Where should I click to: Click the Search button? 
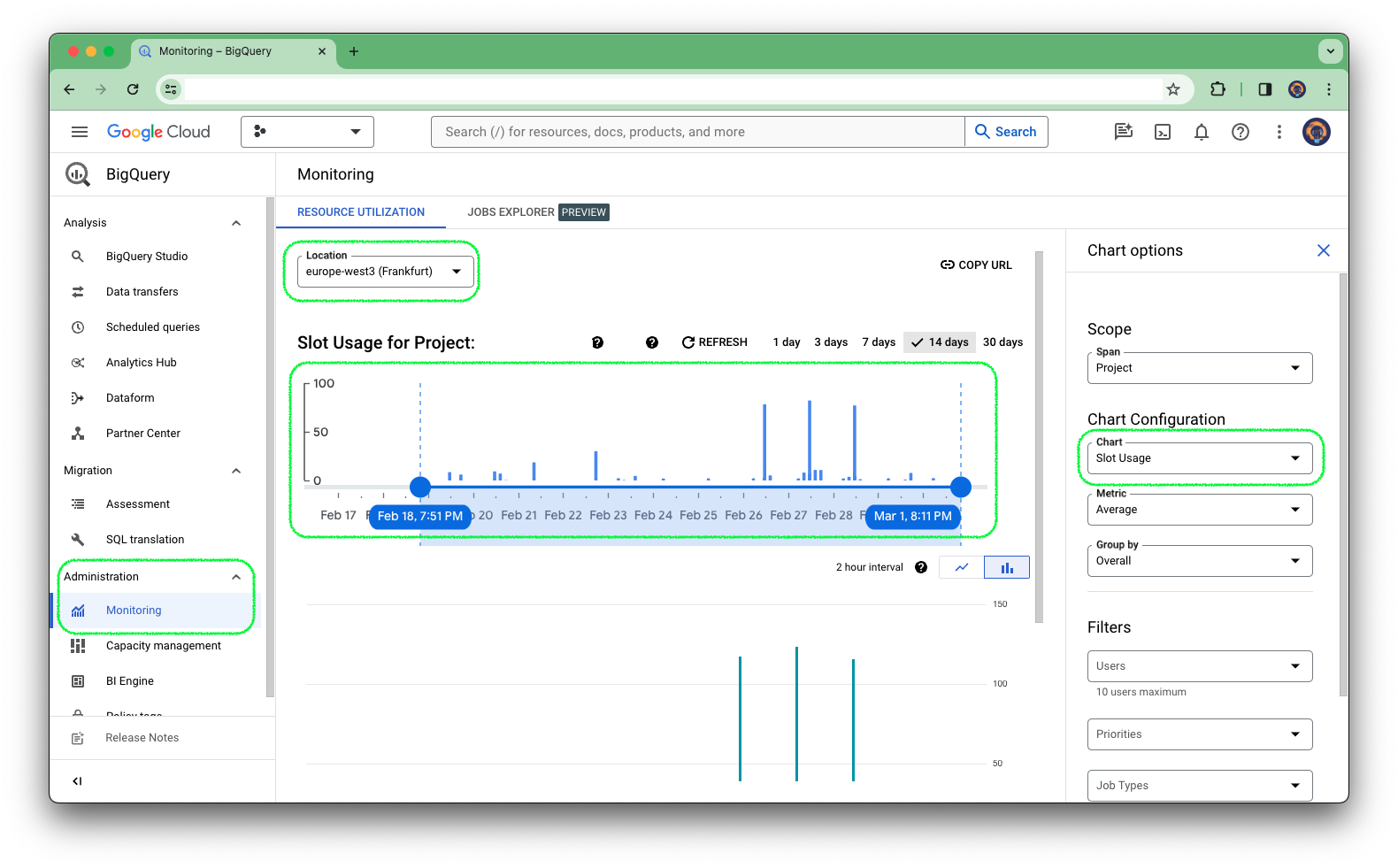point(1006,132)
